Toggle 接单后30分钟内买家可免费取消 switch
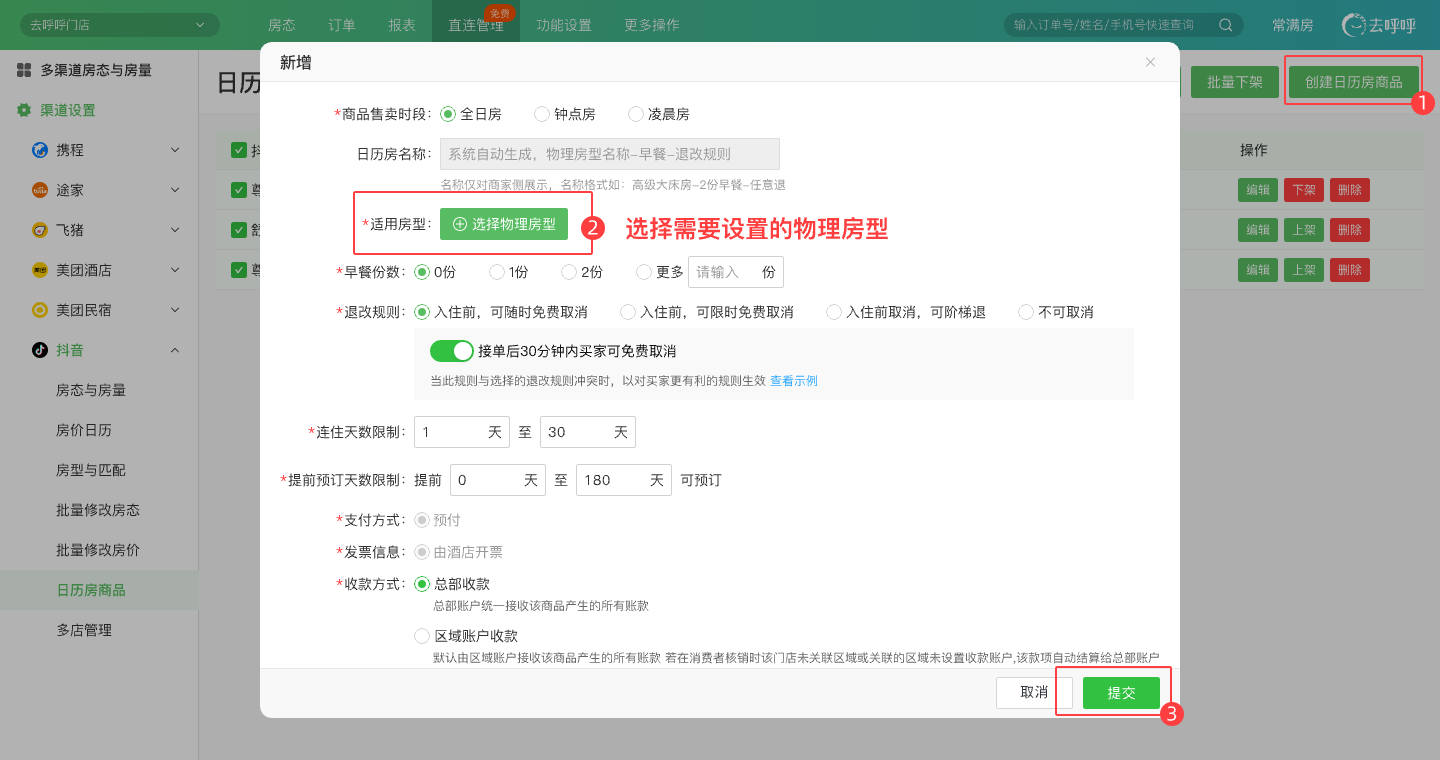 tap(452, 351)
